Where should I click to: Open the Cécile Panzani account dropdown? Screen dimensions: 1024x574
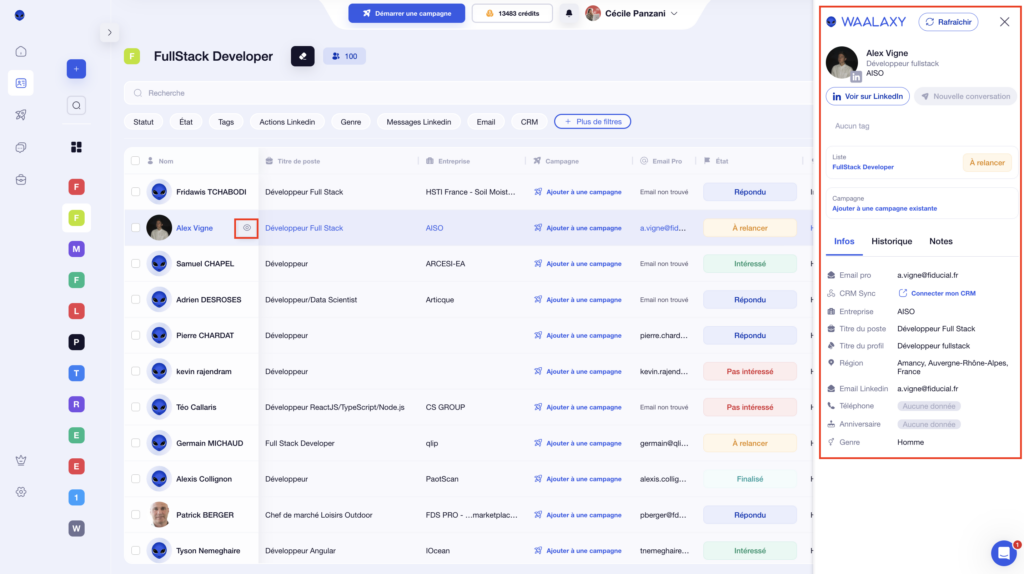coord(632,13)
